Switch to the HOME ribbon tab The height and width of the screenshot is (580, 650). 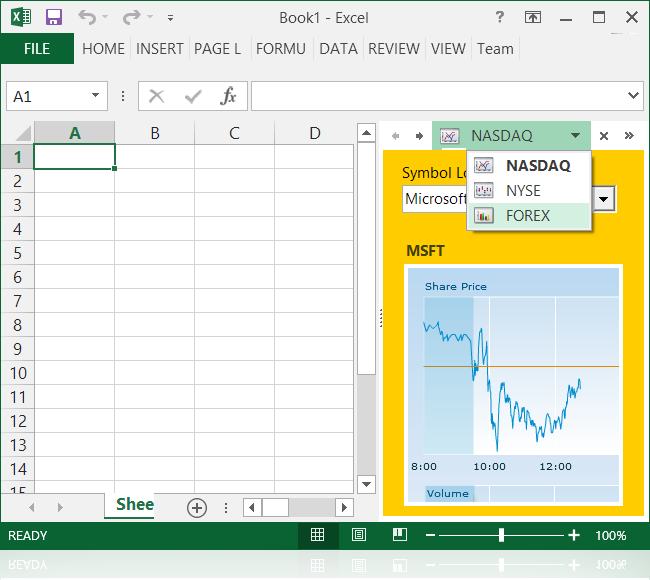[x=103, y=49]
